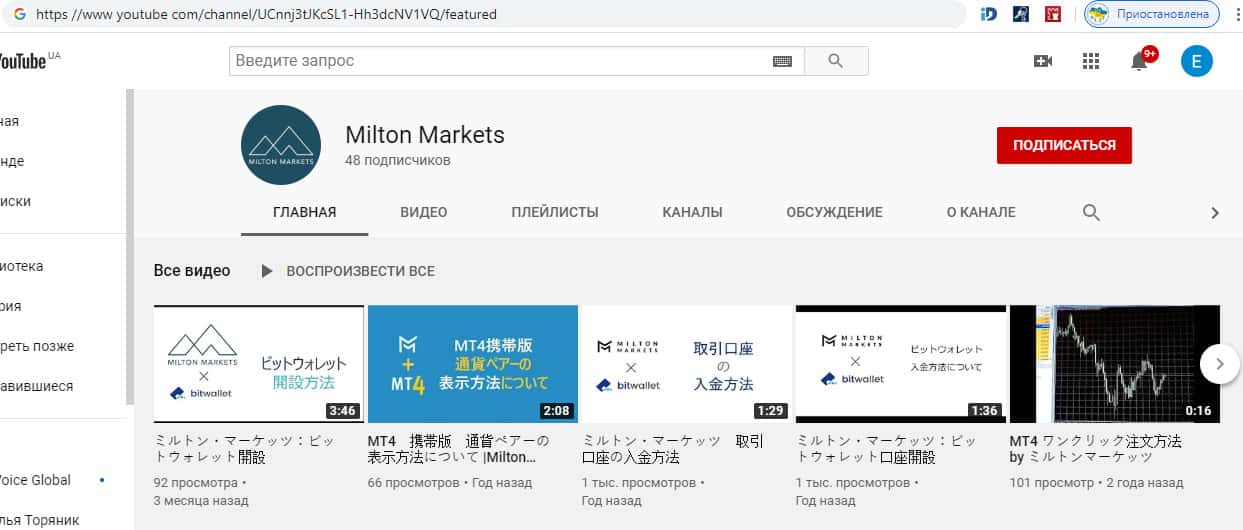This screenshot has height=530, width=1243.
Task: Click the Приостановлена profile button
Action: [x=1152, y=14]
